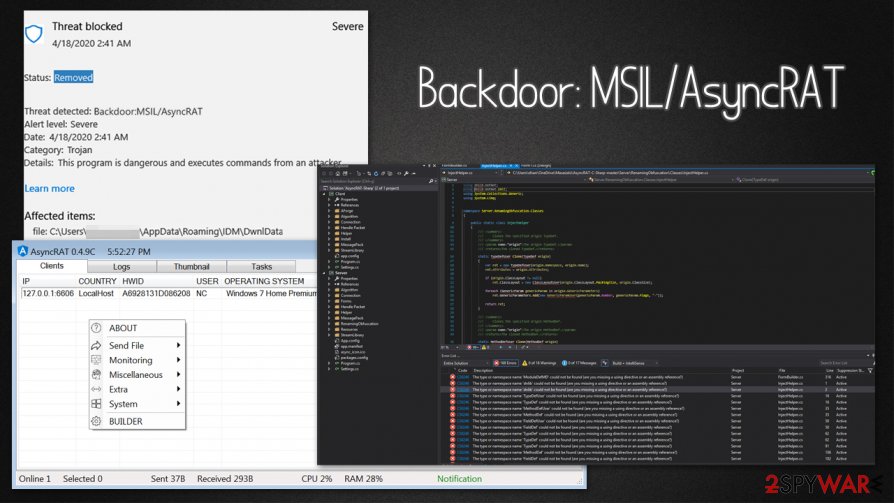
Task: Click the Solution Explorer refresh icon
Action: (376, 173)
